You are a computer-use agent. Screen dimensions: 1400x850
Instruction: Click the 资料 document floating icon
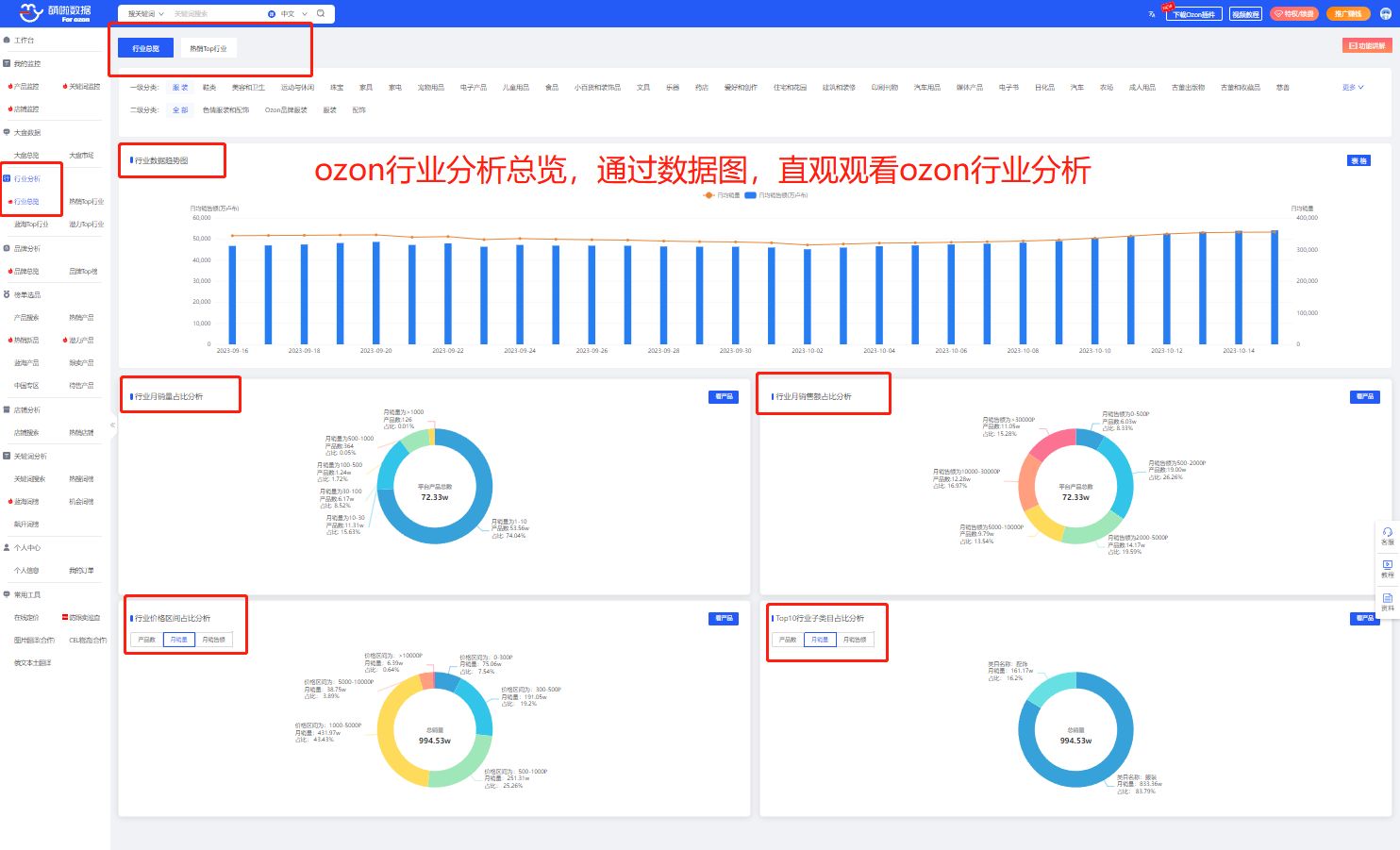[x=1387, y=601]
